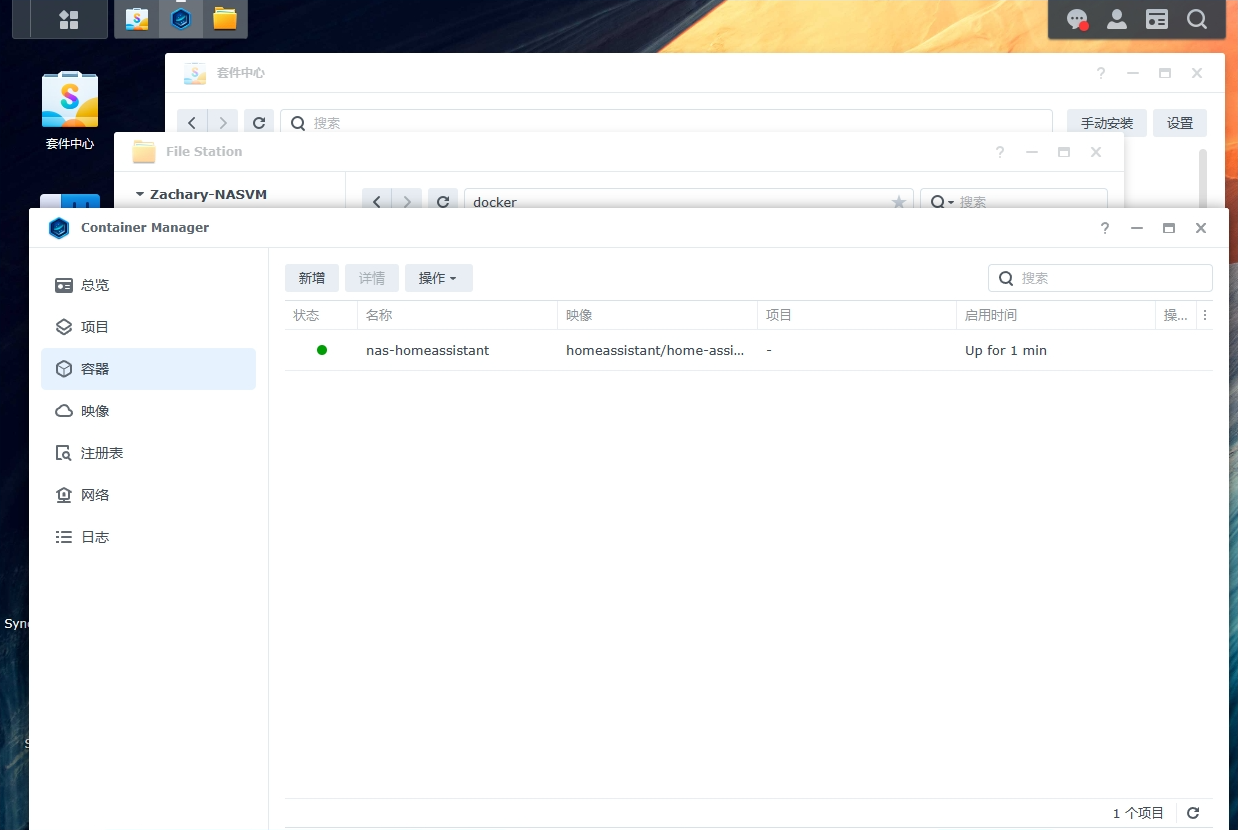
Task: Go forward in the File Station window
Action: 406,201
